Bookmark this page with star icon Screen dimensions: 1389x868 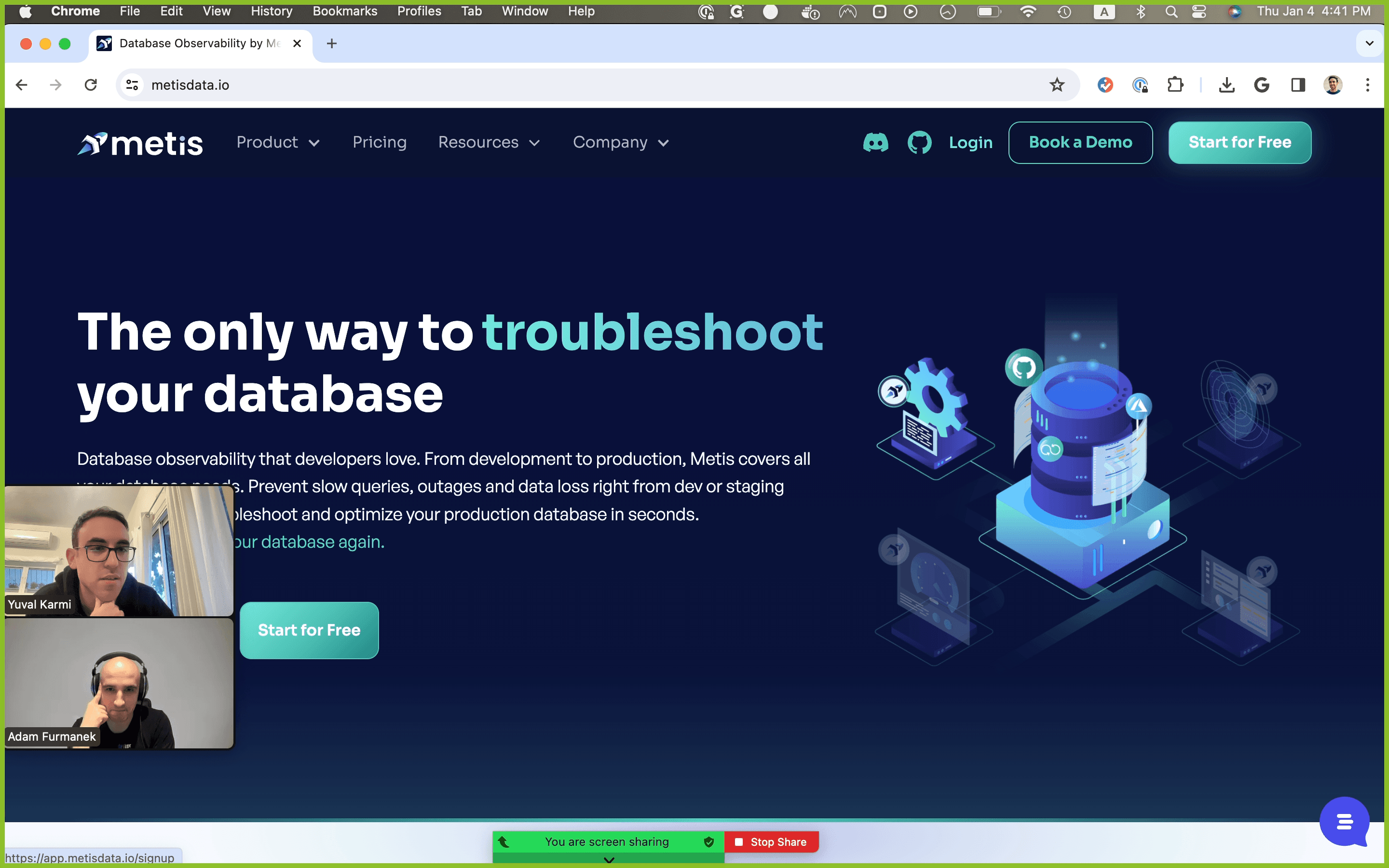[1057, 85]
